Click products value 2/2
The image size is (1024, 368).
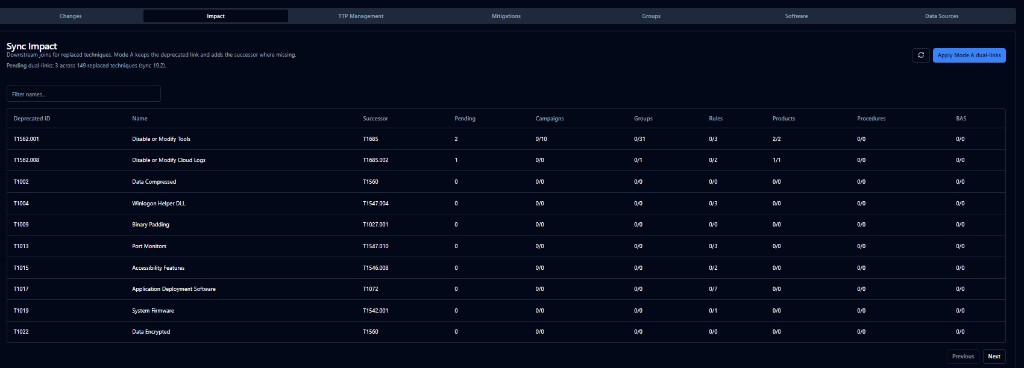tap(776, 139)
